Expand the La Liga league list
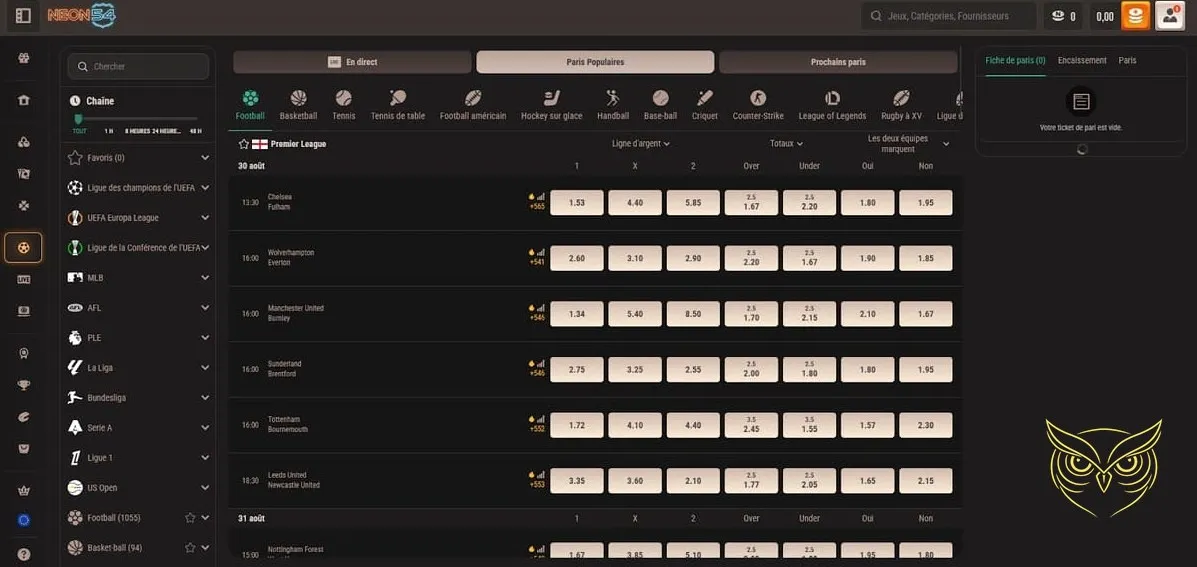Screen dimensions: 1197x567 [x=205, y=368]
